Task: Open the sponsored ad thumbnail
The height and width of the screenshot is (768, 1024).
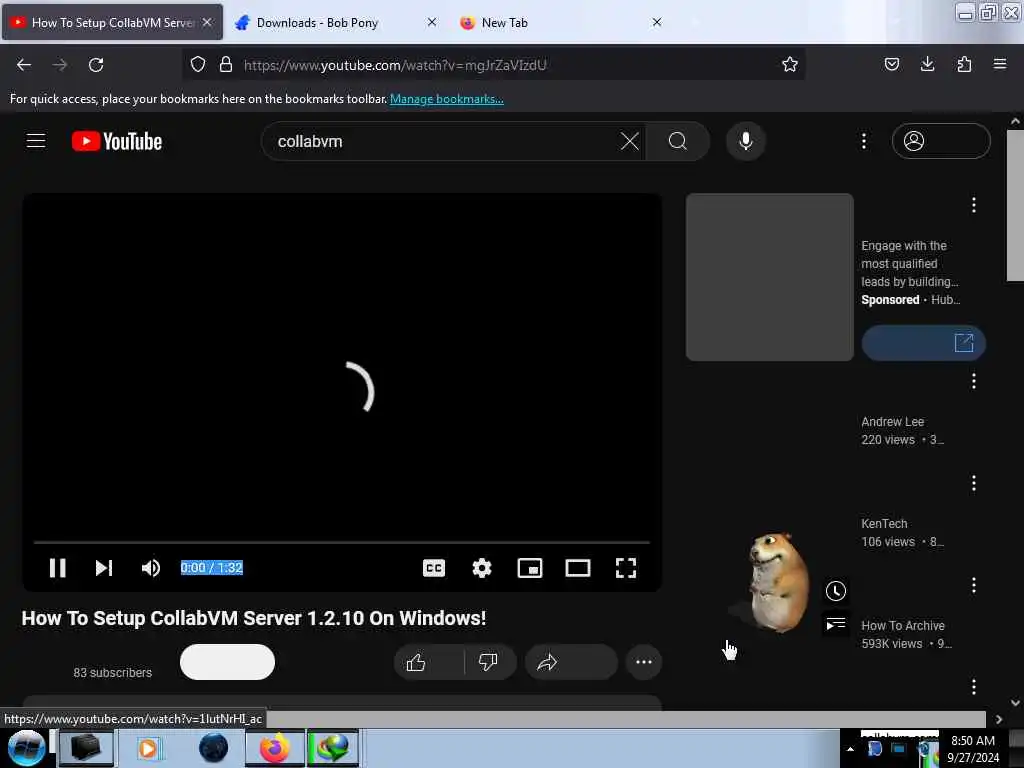Action: (770, 277)
